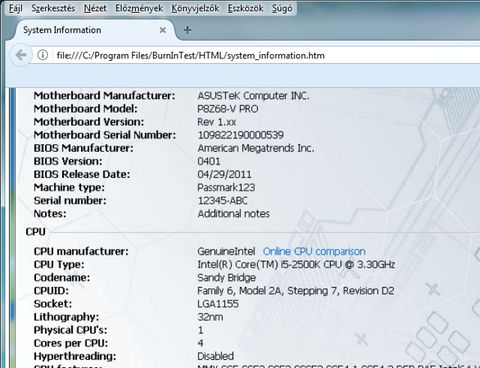Open the Nézet menu

click(95, 8)
